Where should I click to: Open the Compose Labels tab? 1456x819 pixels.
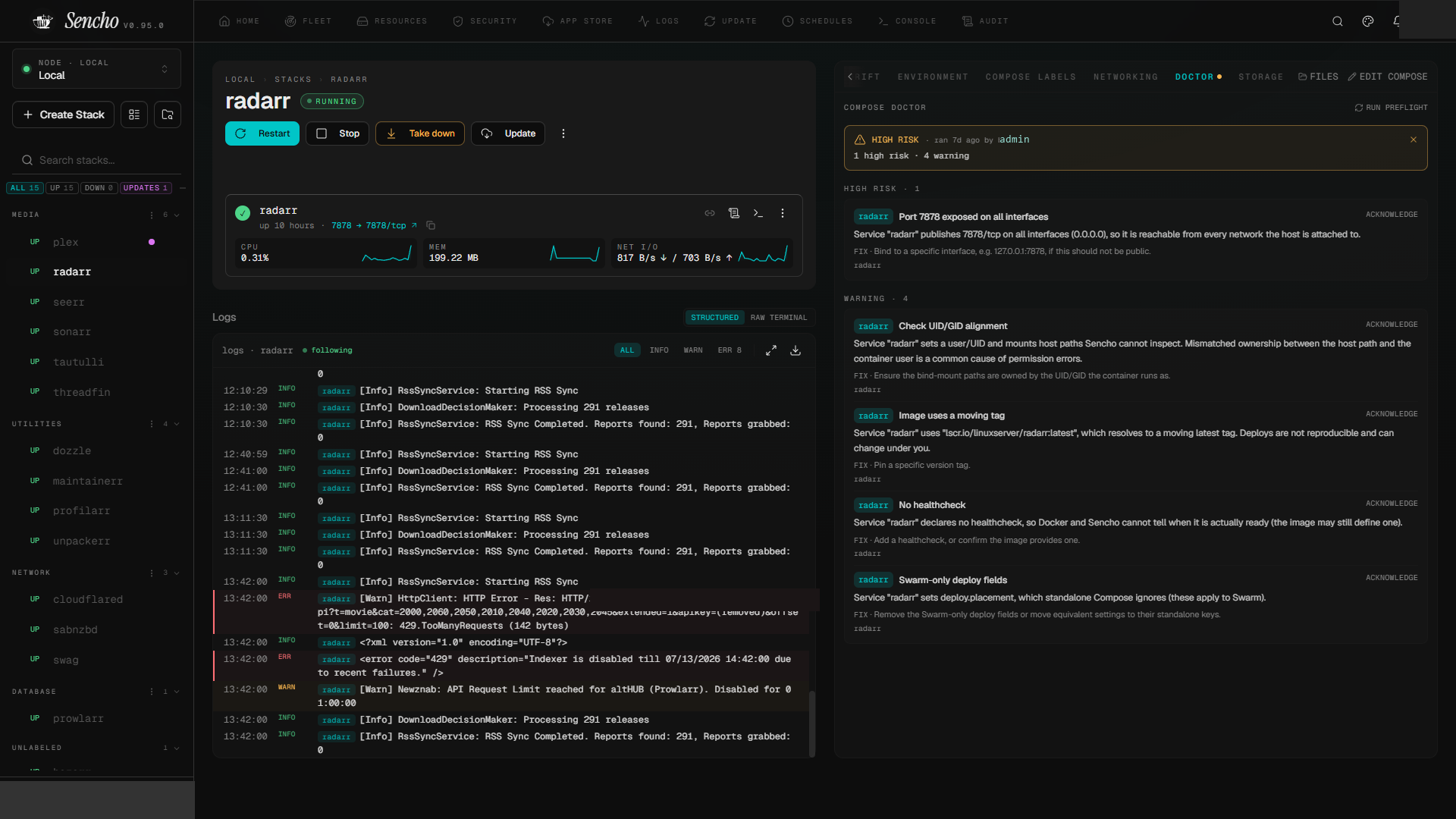click(1031, 77)
